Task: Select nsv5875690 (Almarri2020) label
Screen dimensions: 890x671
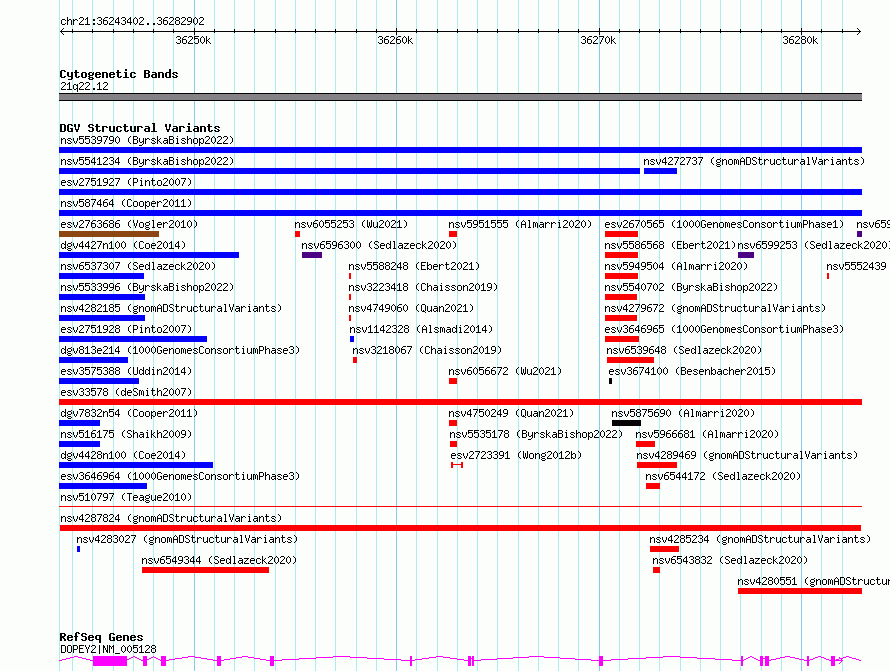Action: click(x=683, y=413)
